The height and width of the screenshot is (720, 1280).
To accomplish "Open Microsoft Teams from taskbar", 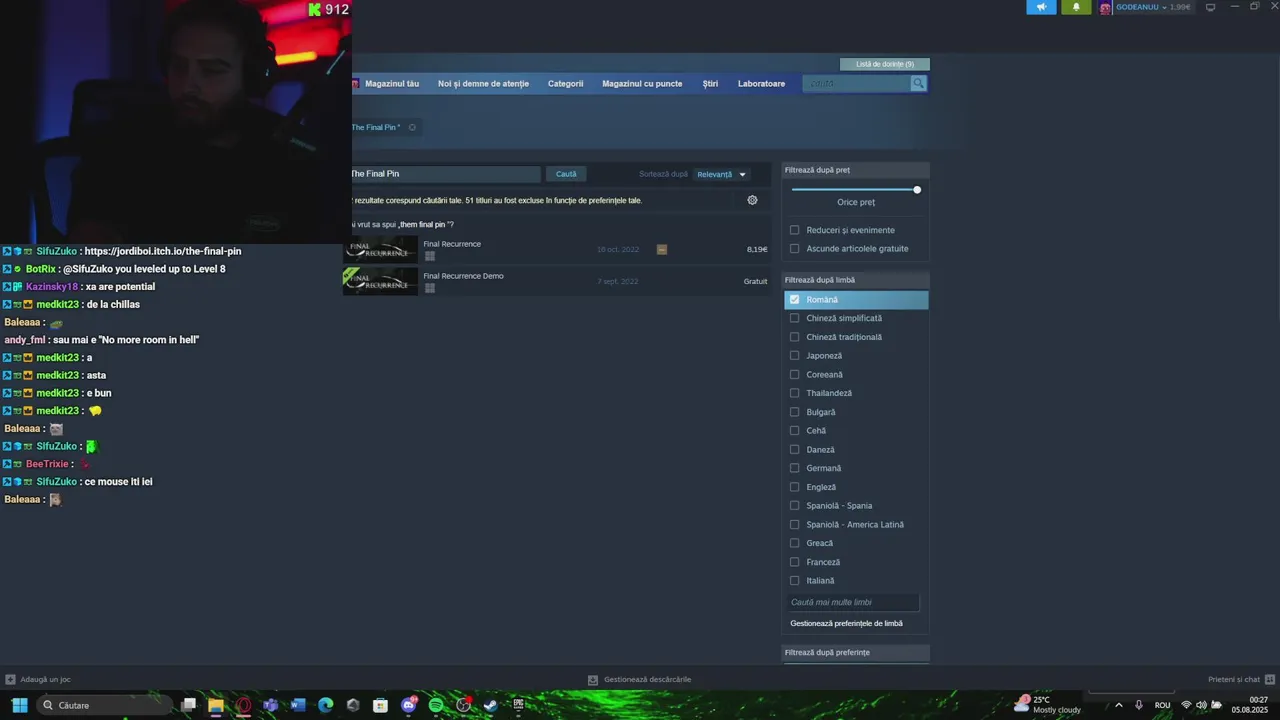I will coord(271,705).
